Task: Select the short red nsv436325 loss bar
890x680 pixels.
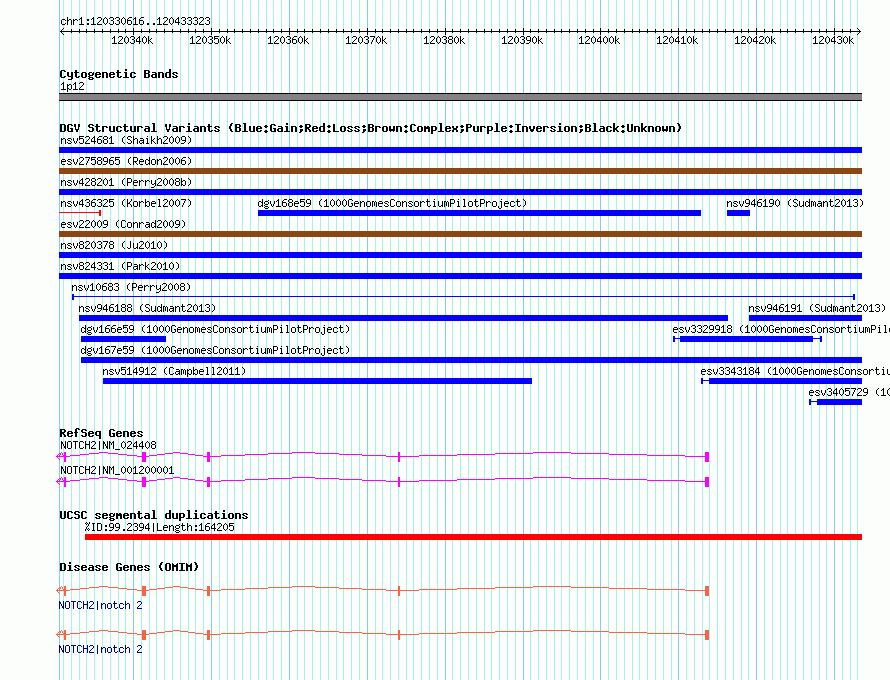Action: point(80,213)
